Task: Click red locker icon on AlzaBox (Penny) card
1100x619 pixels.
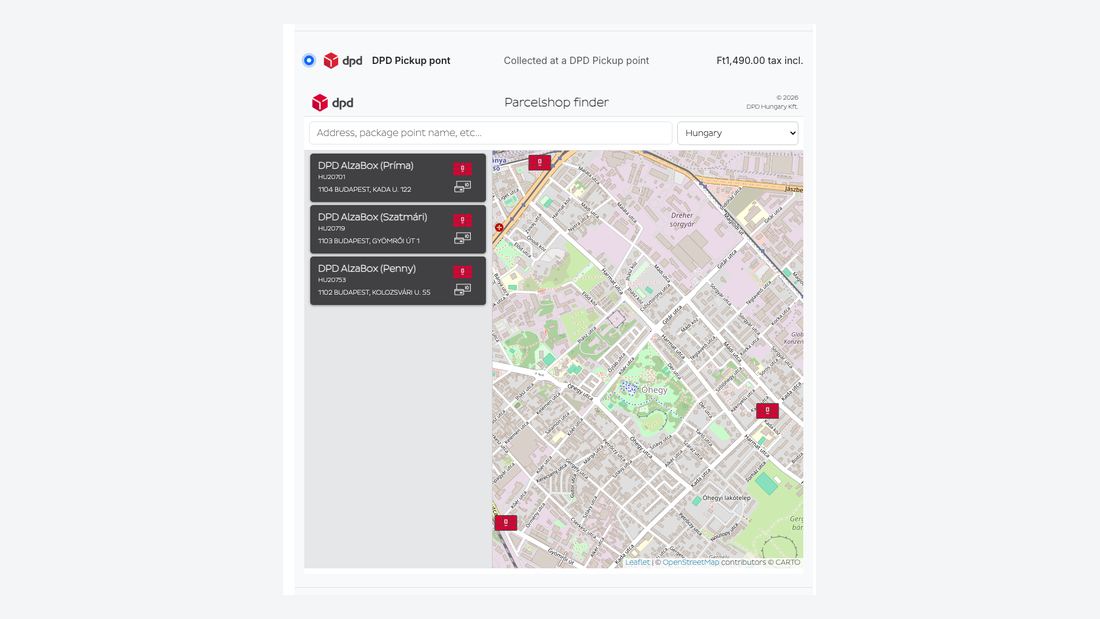Action: coord(462,272)
